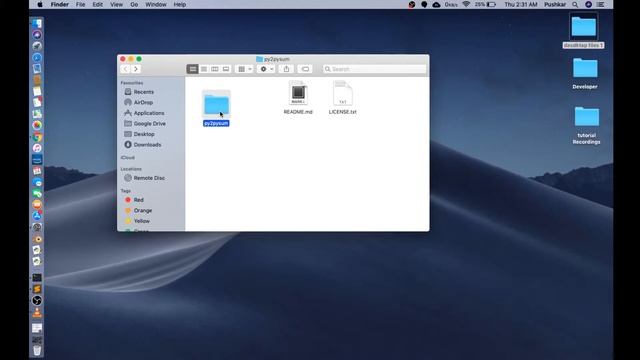Open the Apple menu
640x360 pixels.
point(40,4)
